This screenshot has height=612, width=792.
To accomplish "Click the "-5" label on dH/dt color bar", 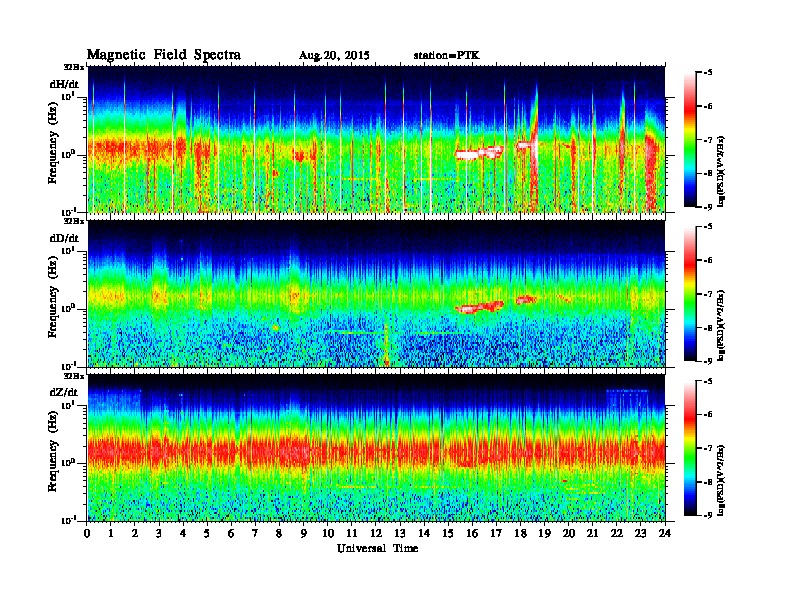I will click(x=708, y=73).
